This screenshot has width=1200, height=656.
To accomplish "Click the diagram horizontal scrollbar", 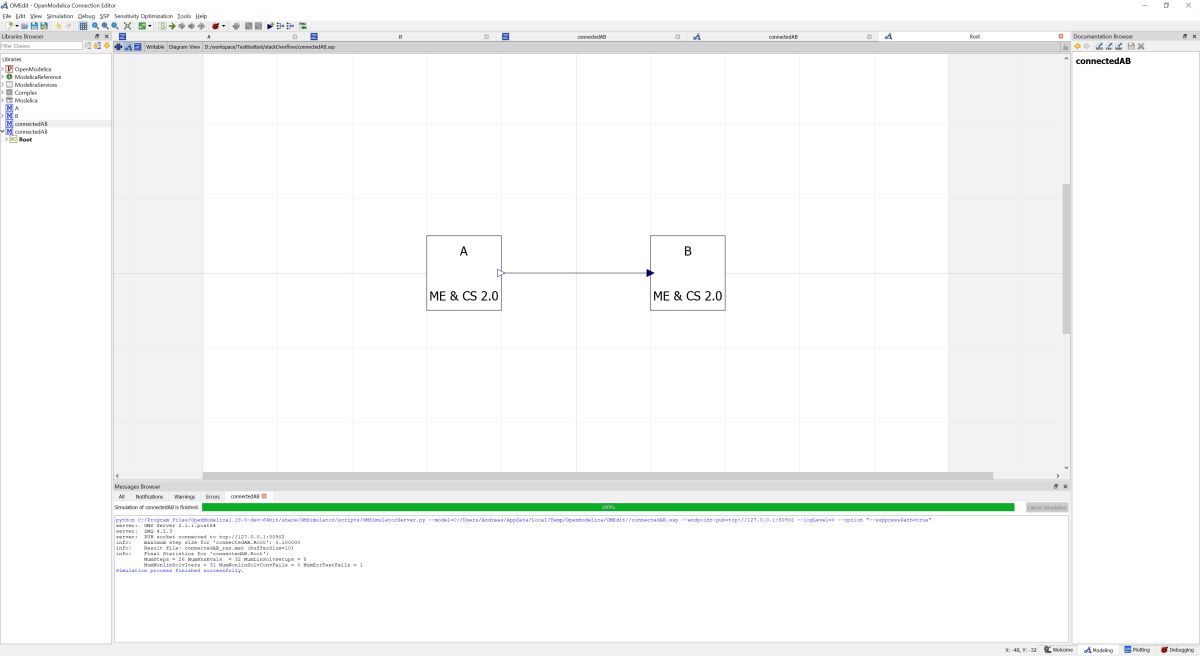I will [x=597, y=475].
